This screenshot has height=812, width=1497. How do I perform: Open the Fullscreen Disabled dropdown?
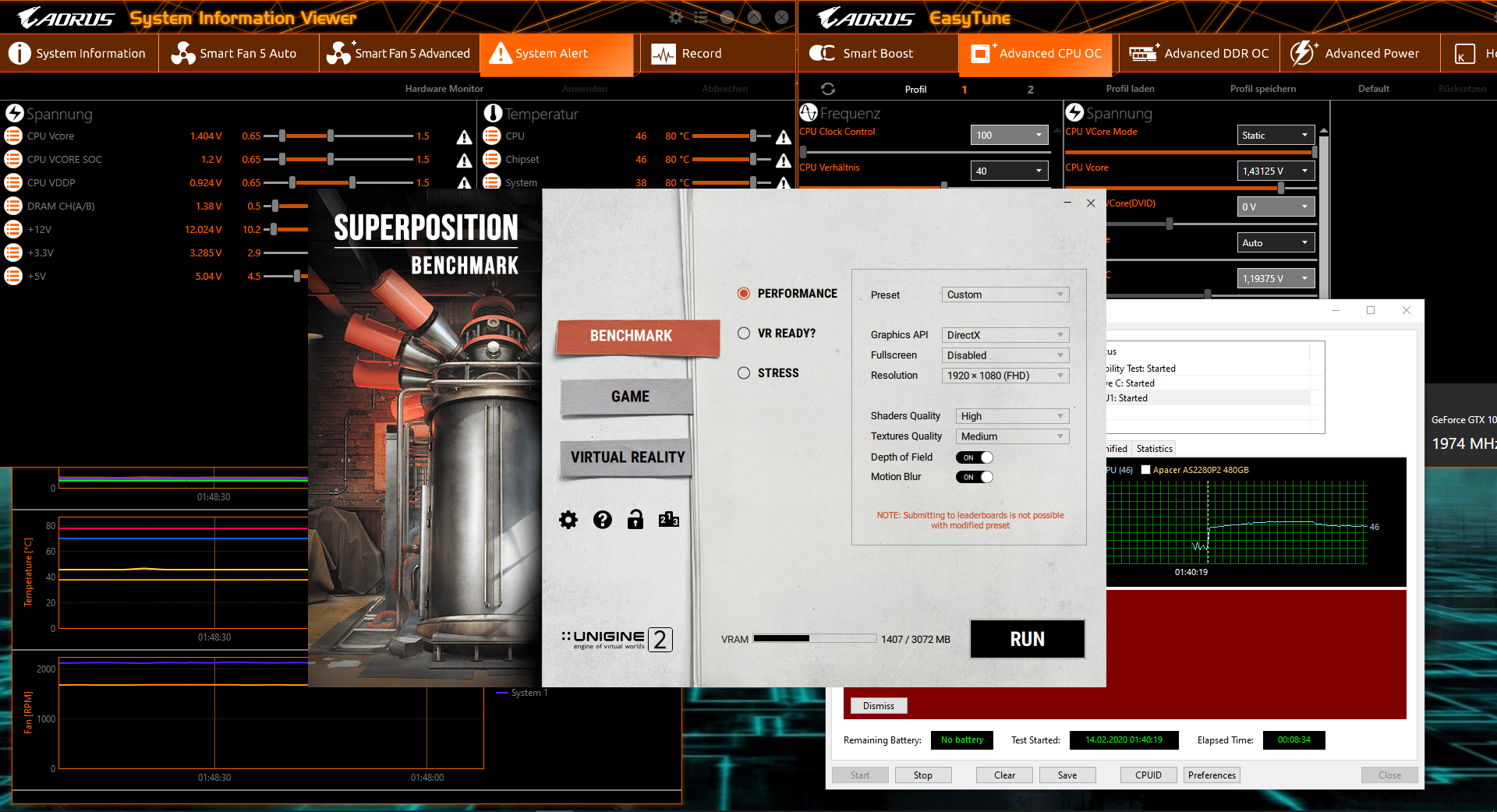pyautogui.click(x=1005, y=355)
